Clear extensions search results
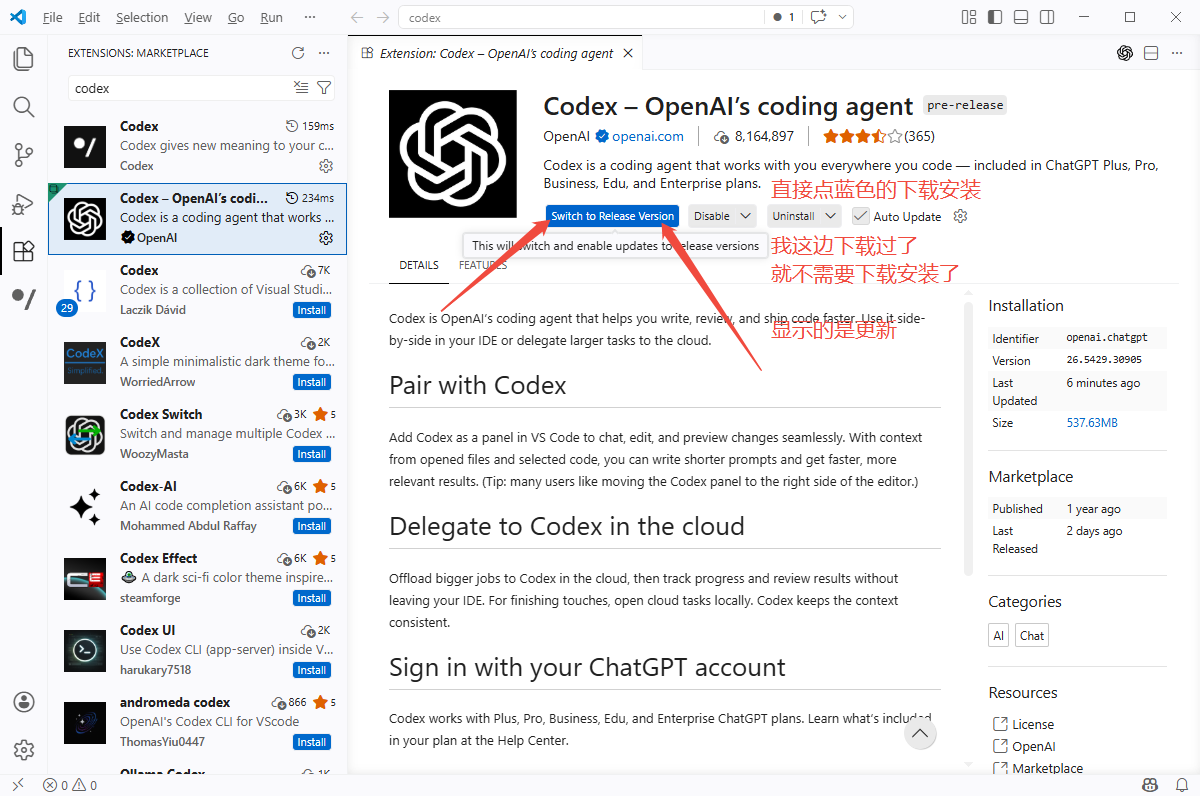Image resolution: width=1200 pixels, height=796 pixels. pos(301,88)
